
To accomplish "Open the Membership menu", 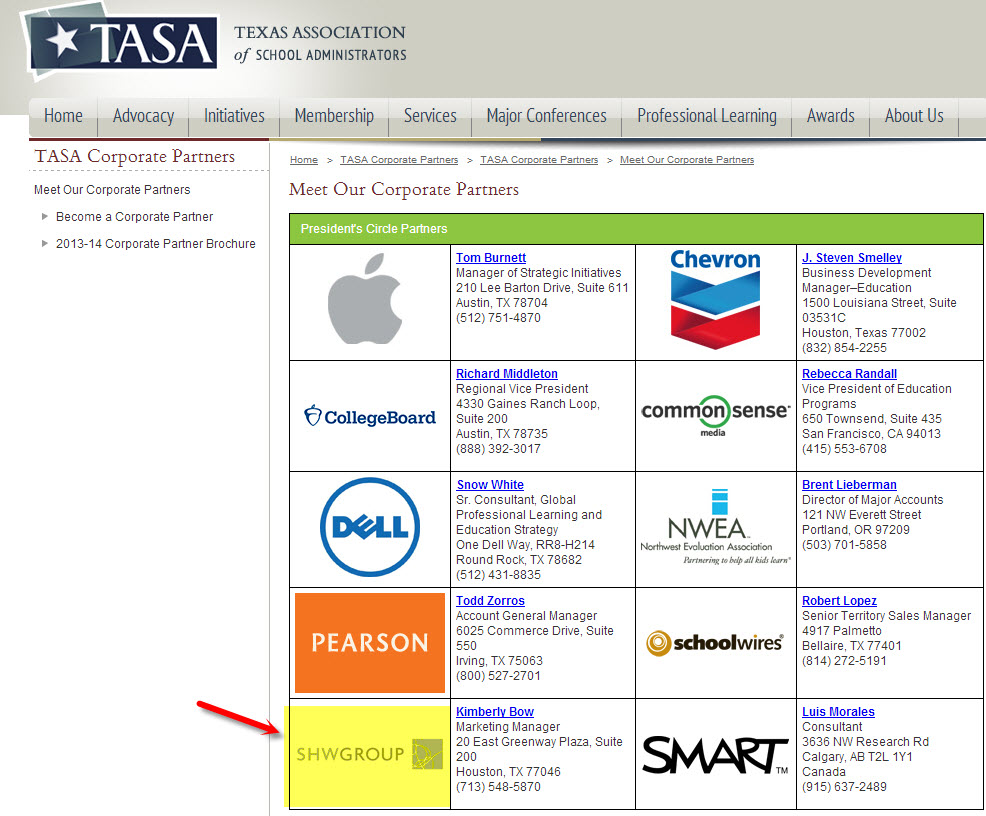I will pos(334,116).
